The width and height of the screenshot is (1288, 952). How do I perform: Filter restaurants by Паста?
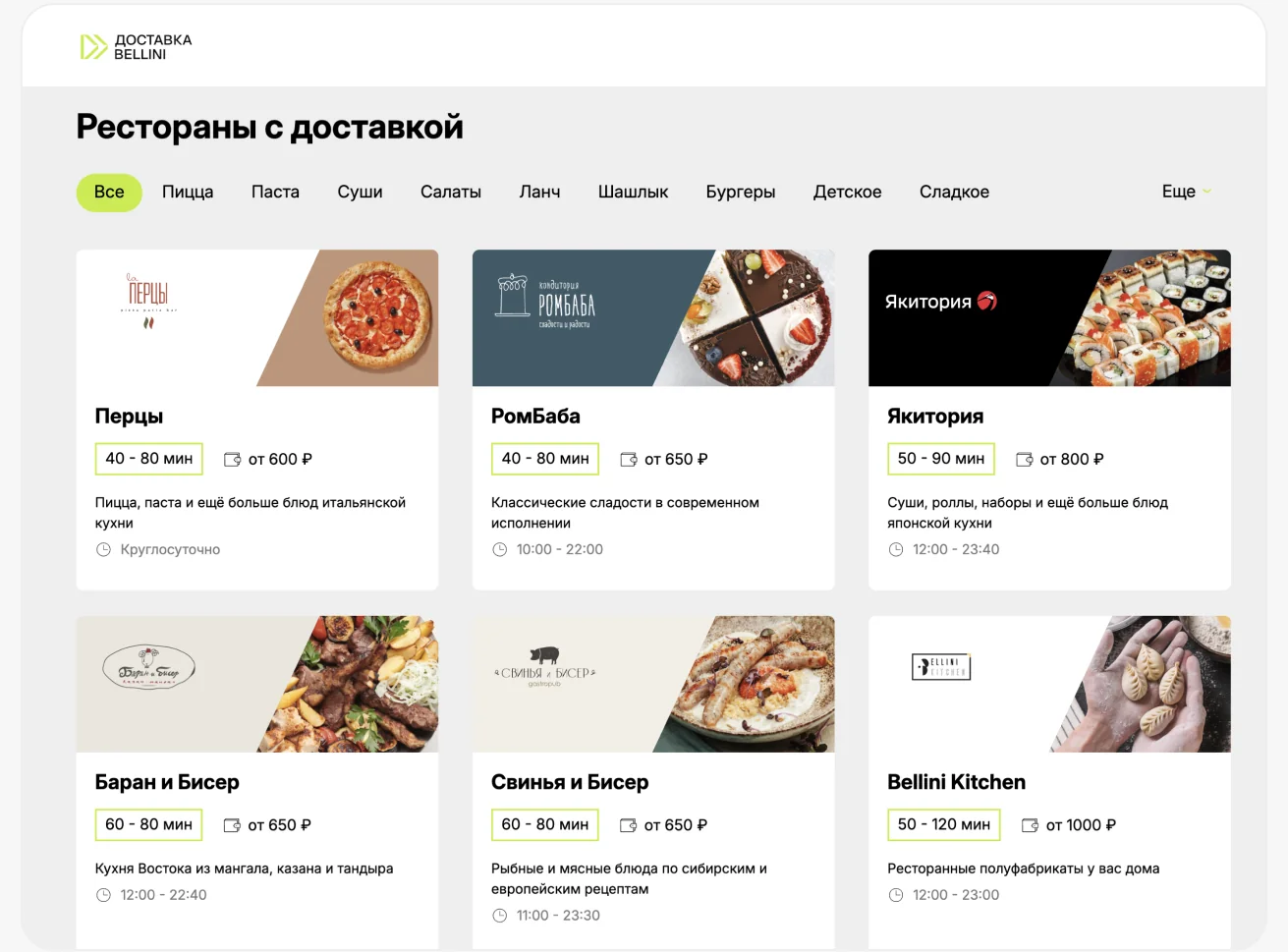pos(275,192)
